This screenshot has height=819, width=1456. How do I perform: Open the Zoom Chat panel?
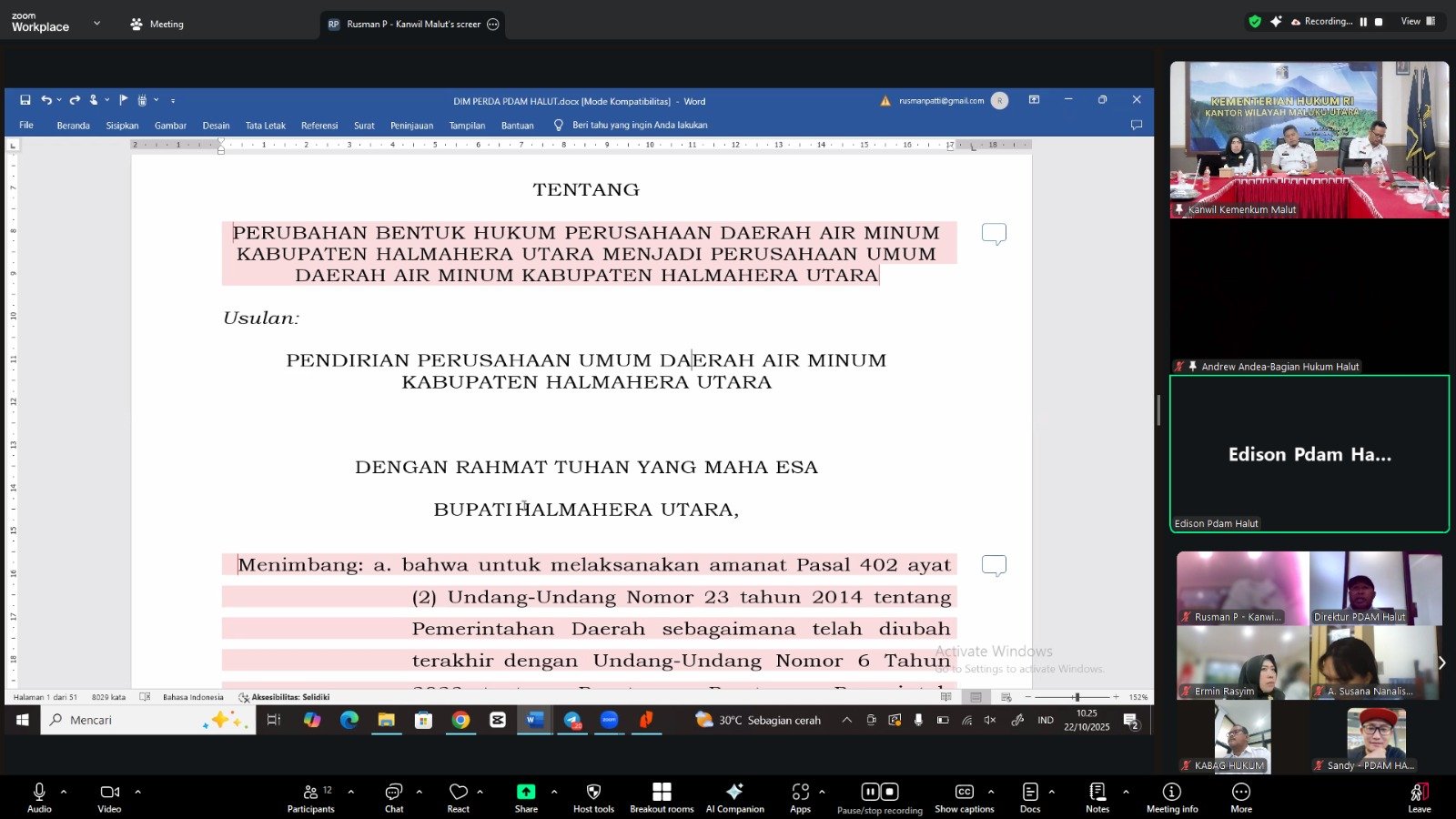coord(393,796)
